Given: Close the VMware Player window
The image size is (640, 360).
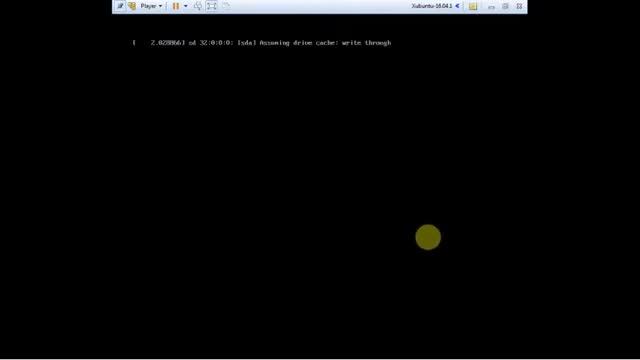Looking at the screenshot, I should (x=519, y=6).
